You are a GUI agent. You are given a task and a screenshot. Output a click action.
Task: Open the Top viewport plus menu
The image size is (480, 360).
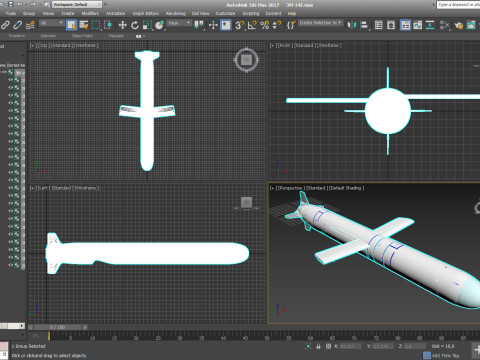coord(32,45)
